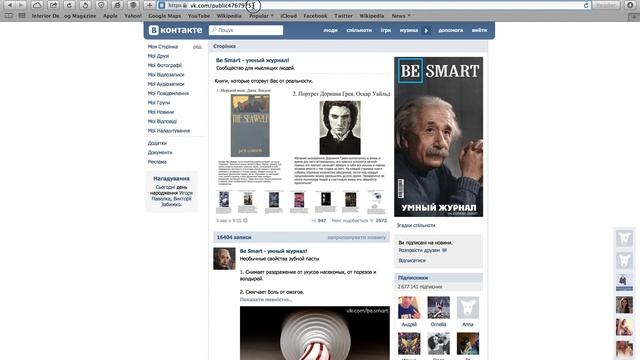Open Документи in left menu
Screen dimensions: 640x360
tap(160, 153)
